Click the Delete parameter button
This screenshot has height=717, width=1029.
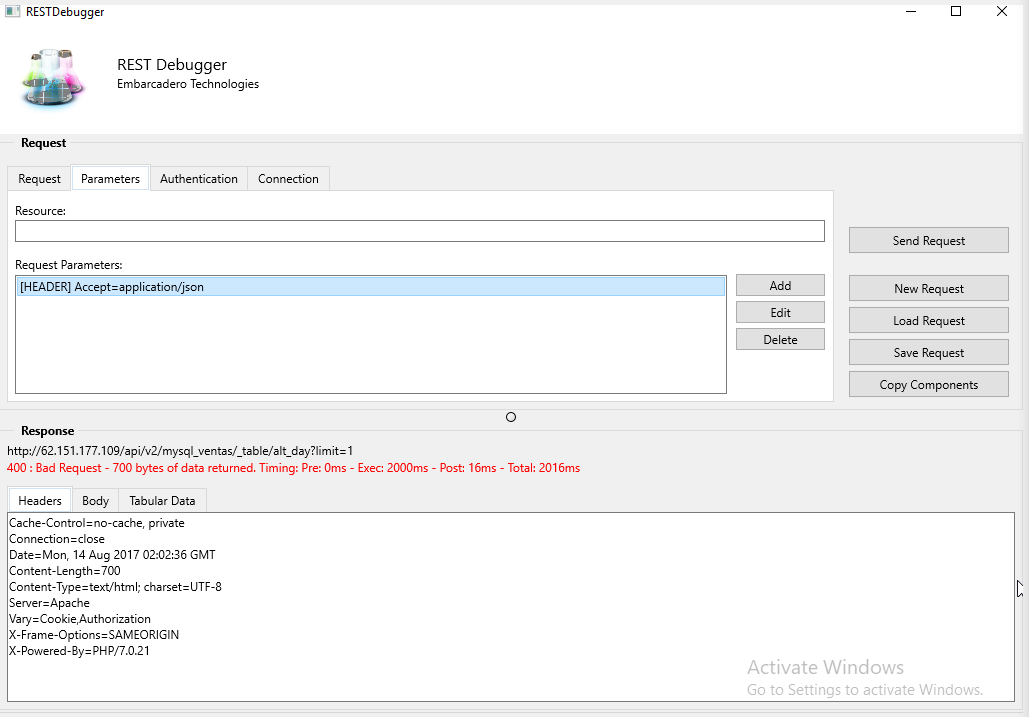click(x=780, y=340)
